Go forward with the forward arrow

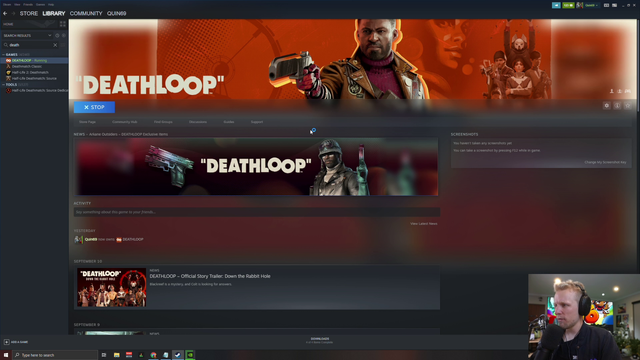13,13
